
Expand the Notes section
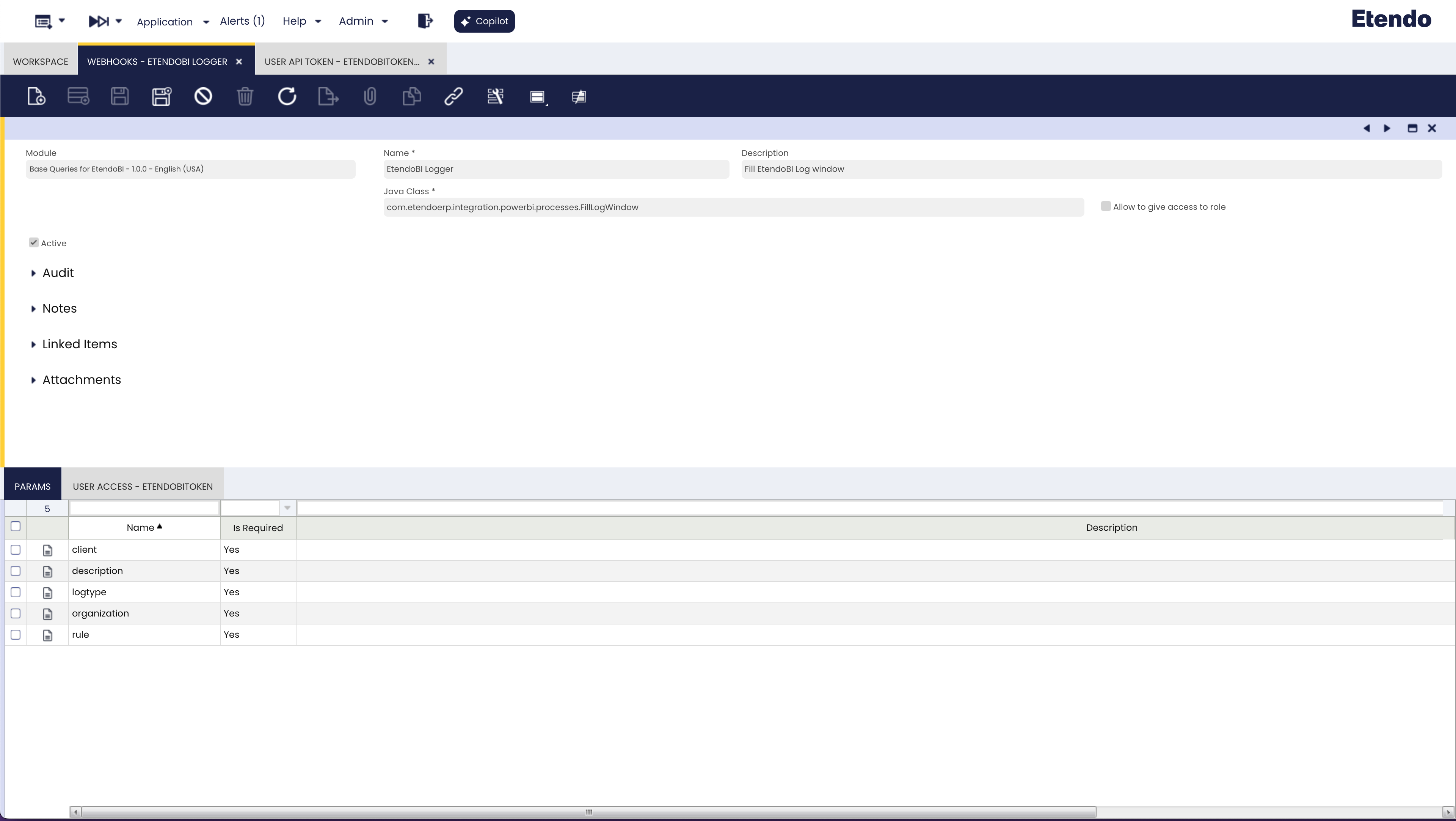[x=54, y=308]
